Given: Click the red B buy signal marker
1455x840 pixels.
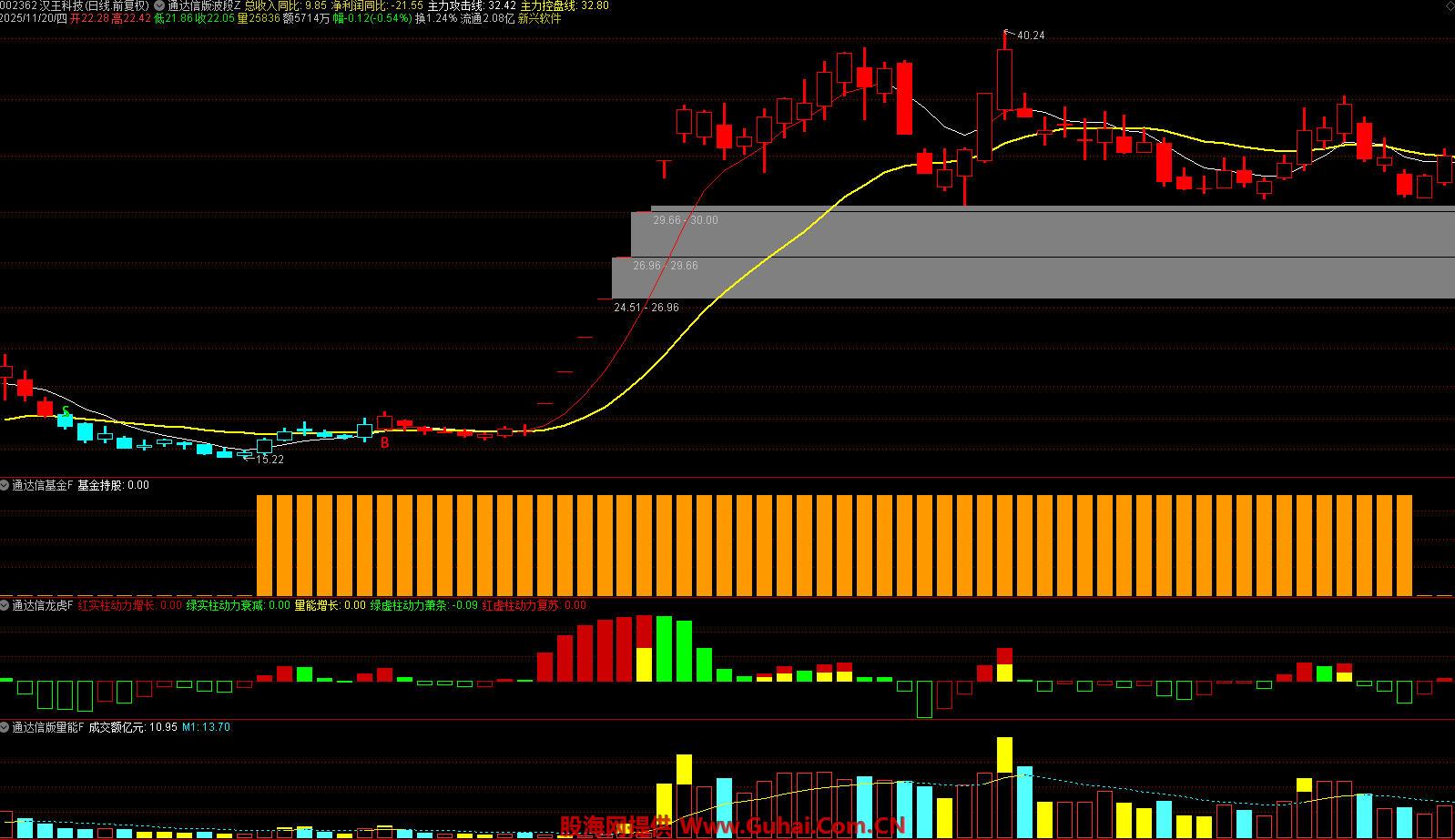Looking at the screenshot, I should (x=384, y=443).
